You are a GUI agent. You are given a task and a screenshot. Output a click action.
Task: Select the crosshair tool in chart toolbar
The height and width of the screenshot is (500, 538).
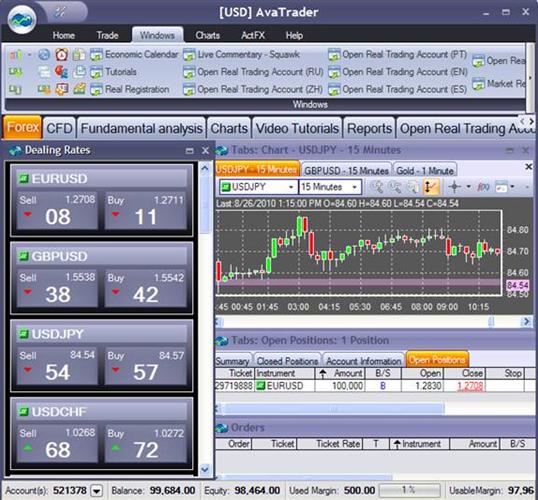click(455, 187)
